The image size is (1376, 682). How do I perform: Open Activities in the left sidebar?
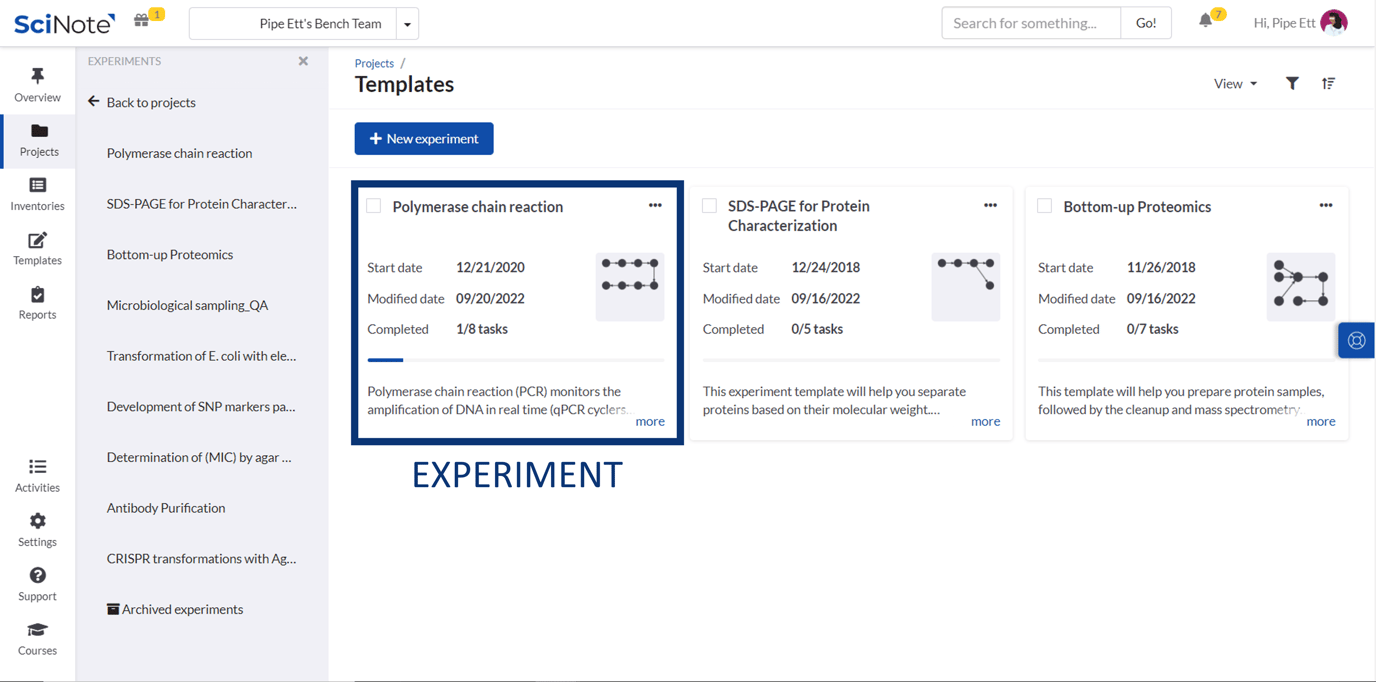click(38, 475)
